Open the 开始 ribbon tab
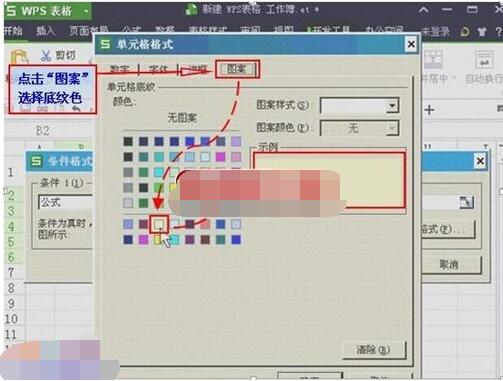The image size is (503, 381). [x=13, y=31]
